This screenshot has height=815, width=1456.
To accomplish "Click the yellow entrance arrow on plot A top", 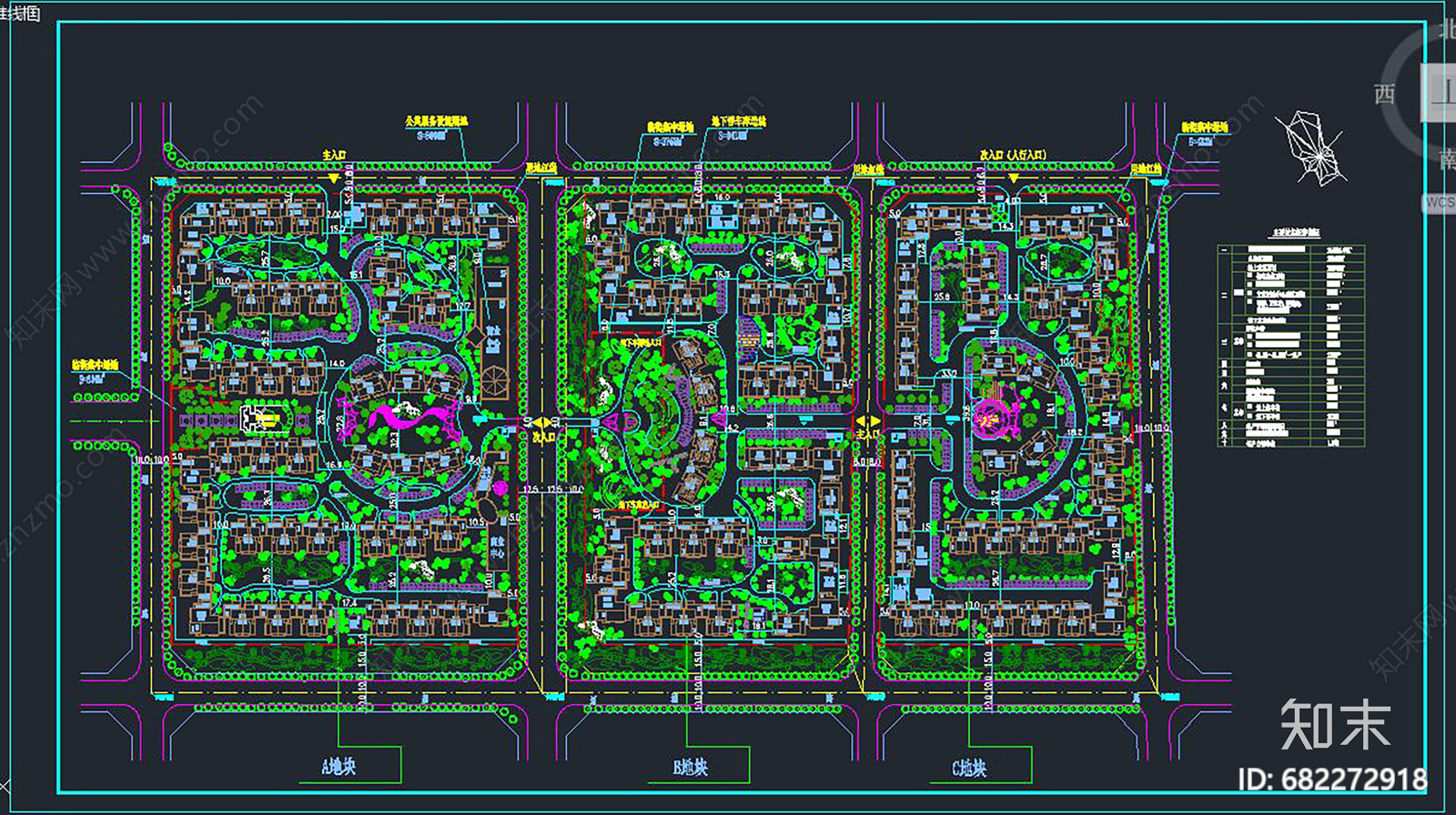I will click(334, 178).
